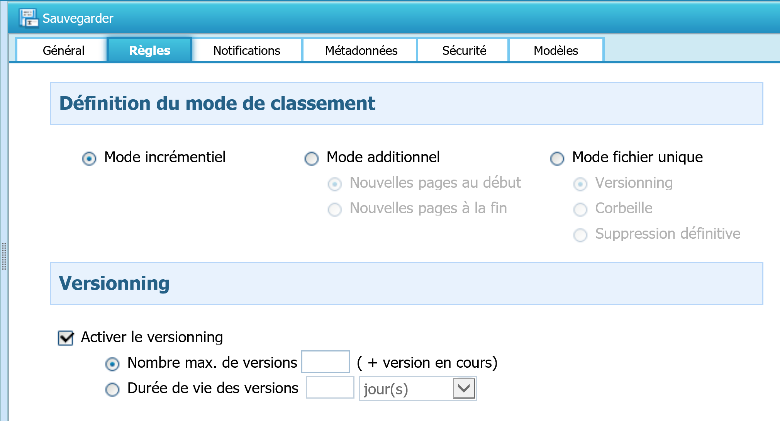This screenshot has height=421, width=780.
Task: Select Durée de vie des versions
Action: [x=112, y=389]
